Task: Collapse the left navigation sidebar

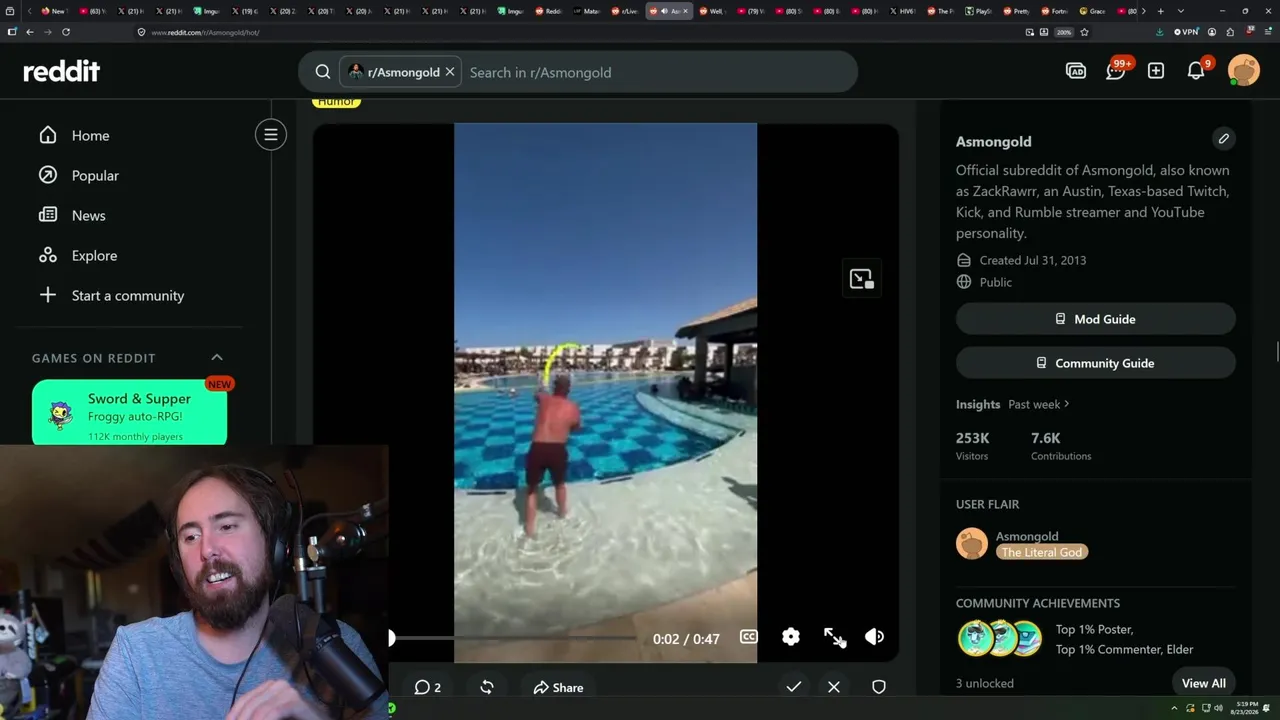Action: coord(271,135)
